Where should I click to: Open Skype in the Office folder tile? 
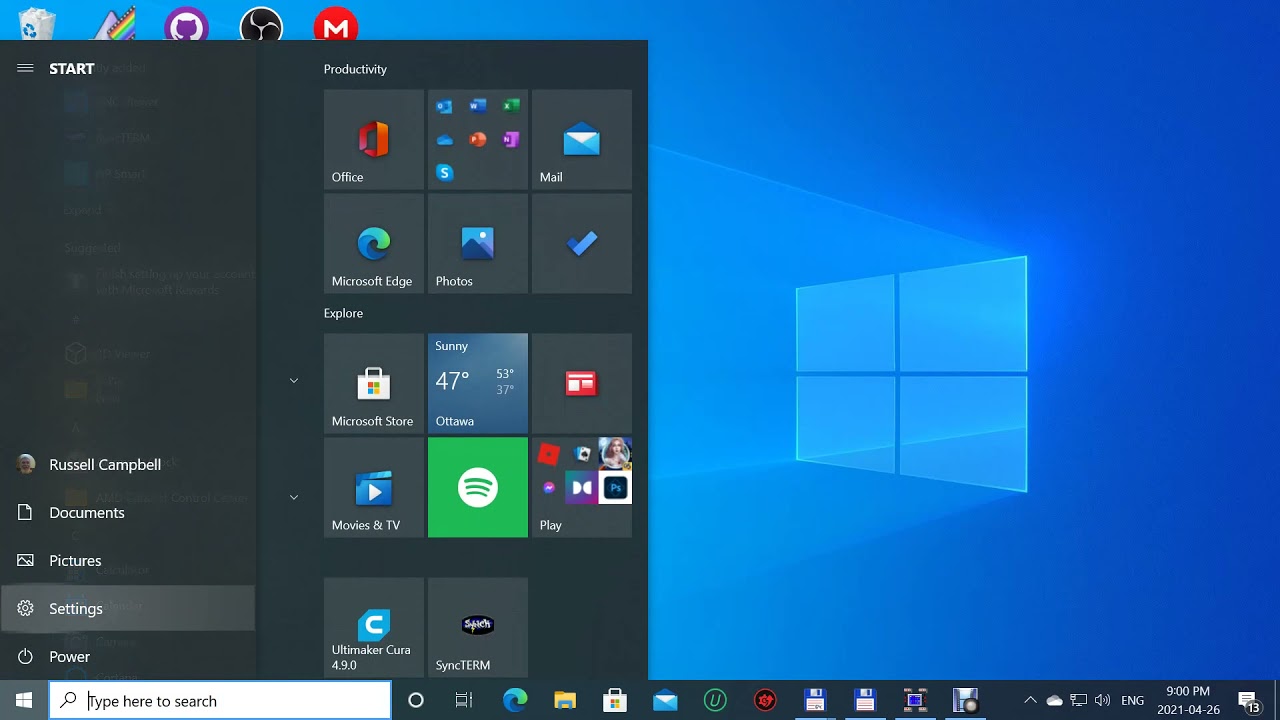[x=445, y=173]
